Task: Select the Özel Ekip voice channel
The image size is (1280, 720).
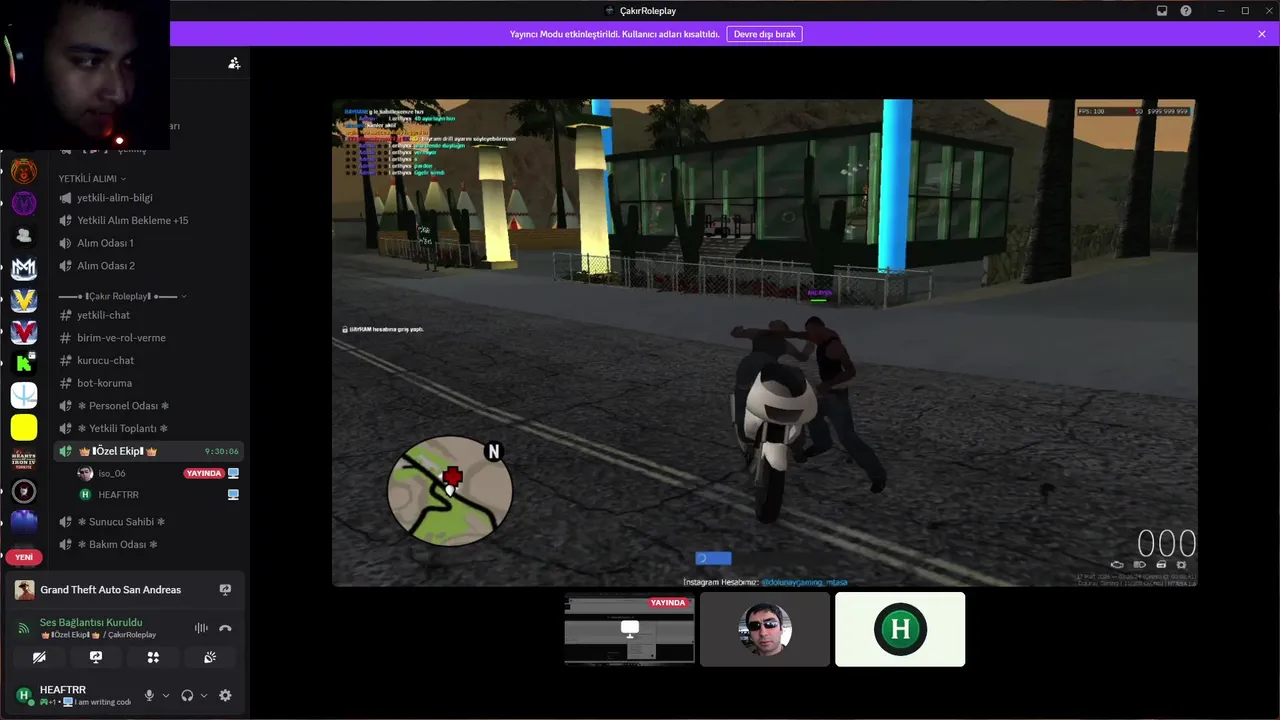Action: pyautogui.click(x=148, y=451)
